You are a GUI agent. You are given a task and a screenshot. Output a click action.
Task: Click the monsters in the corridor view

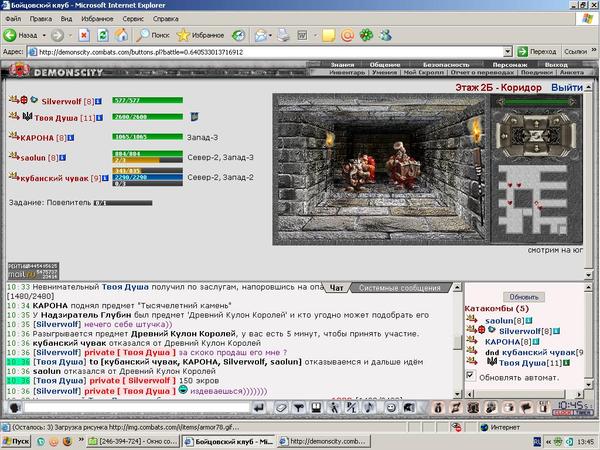click(x=381, y=167)
